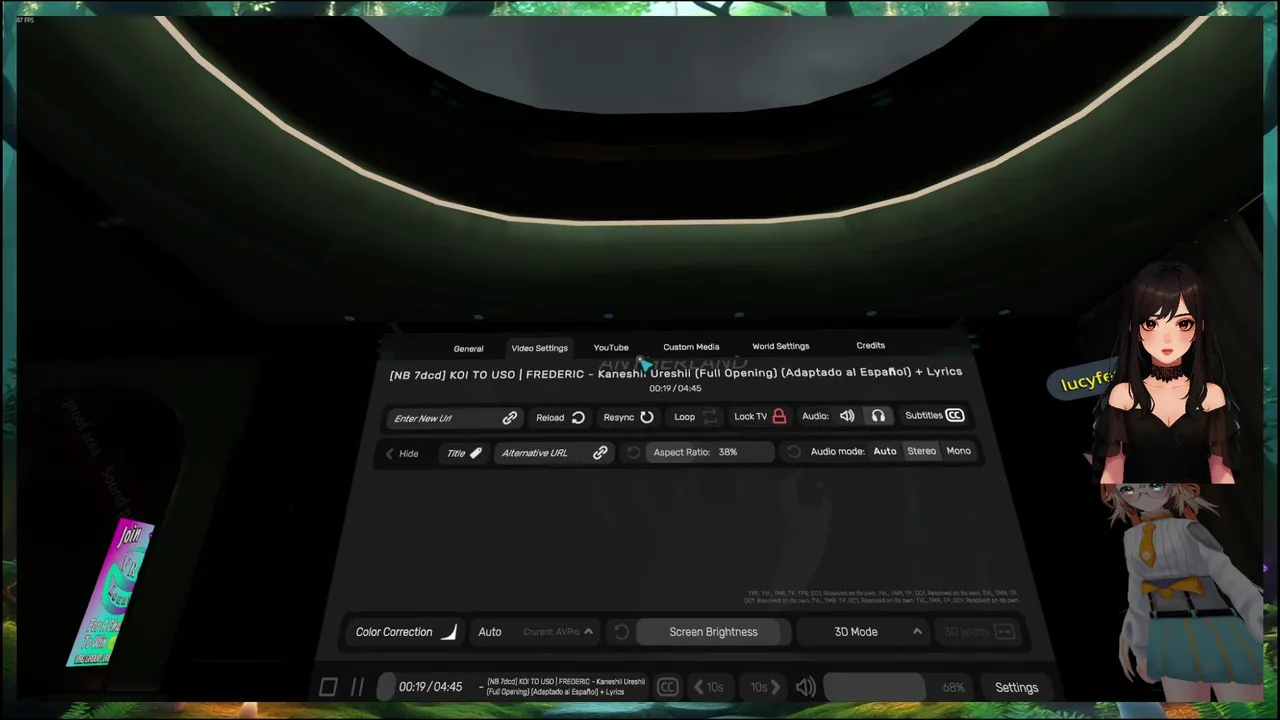The width and height of the screenshot is (1280, 720).
Task: Skip forward 10s
Action: (x=765, y=687)
